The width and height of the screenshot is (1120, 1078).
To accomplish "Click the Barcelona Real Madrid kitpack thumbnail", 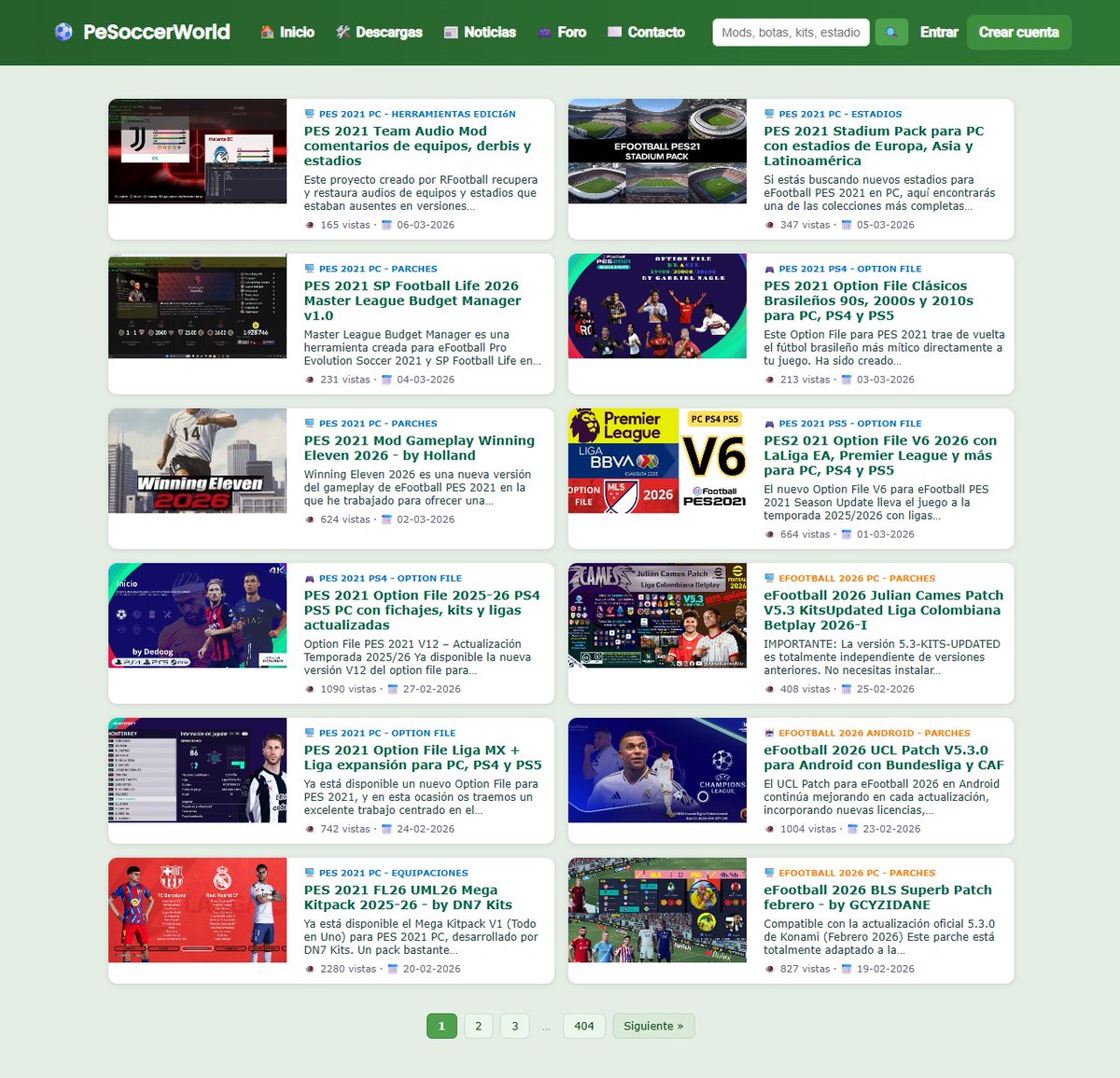I will click(198, 911).
